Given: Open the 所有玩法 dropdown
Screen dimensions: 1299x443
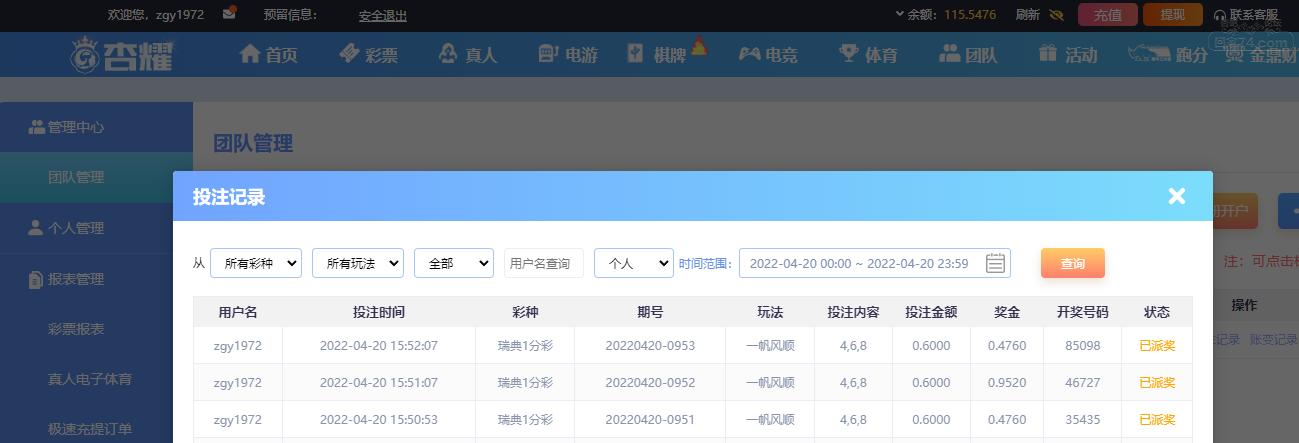Looking at the screenshot, I should [358, 263].
